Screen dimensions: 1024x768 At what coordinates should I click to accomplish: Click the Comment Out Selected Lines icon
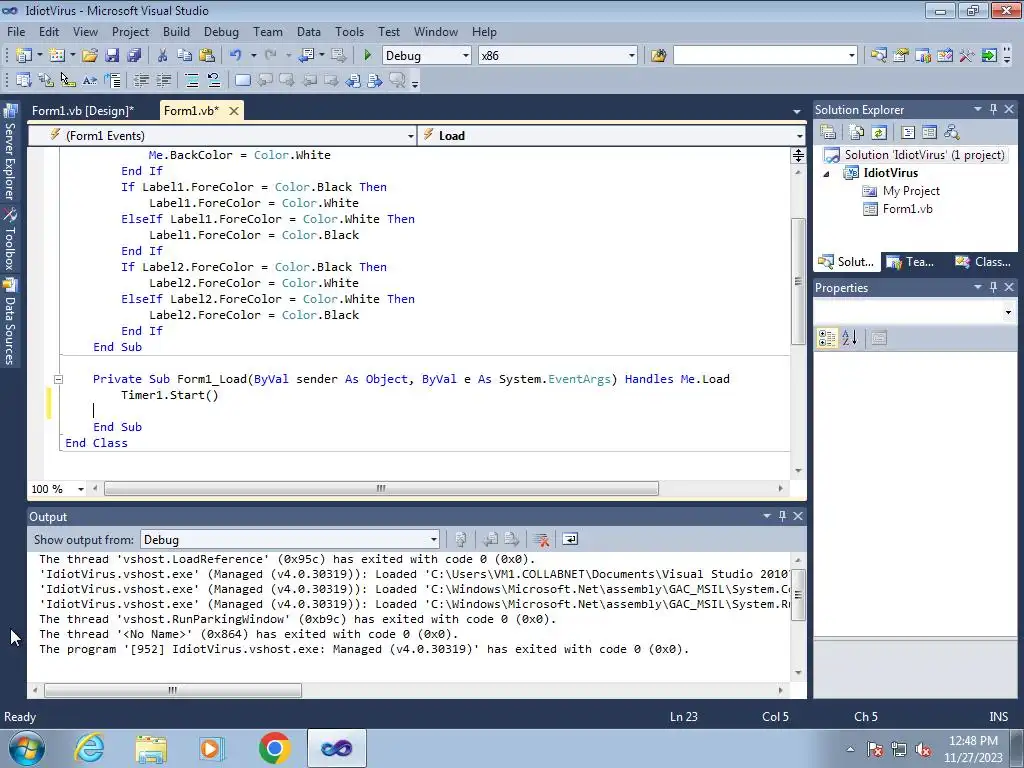point(191,80)
